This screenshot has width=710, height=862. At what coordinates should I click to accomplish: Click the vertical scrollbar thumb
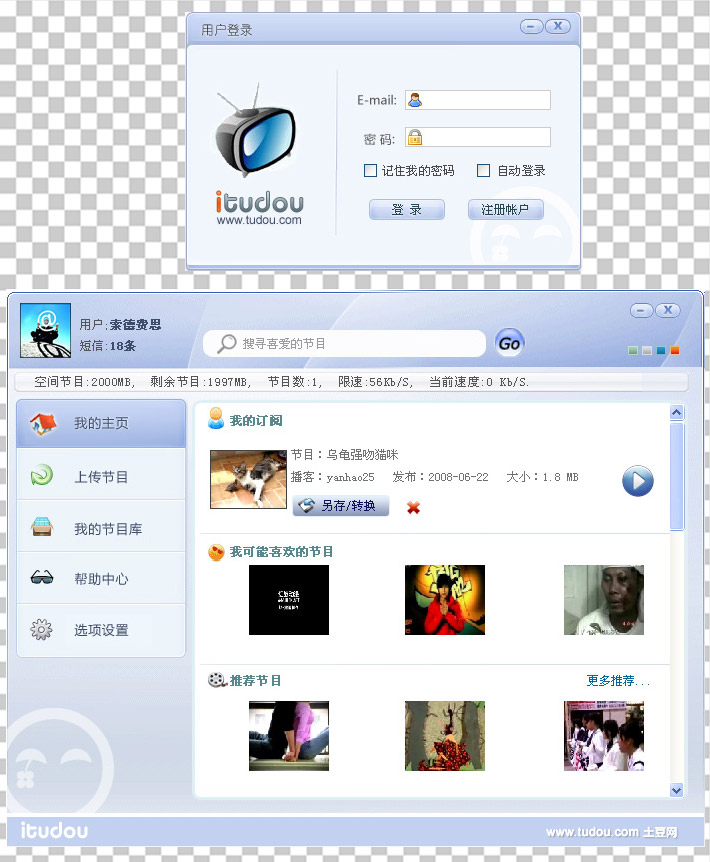(676, 476)
